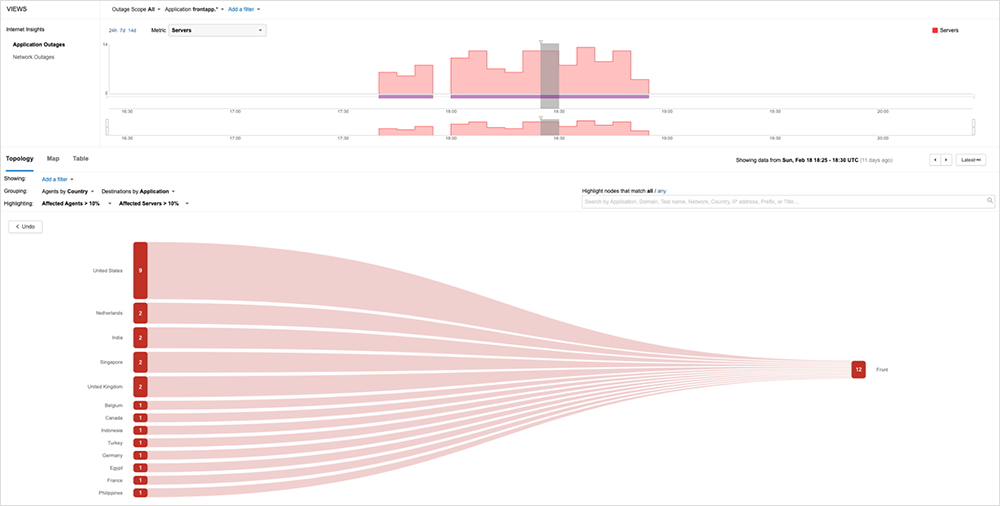Select the Philippines agent node
1000x506 pixels.
(x=140, y=493)
